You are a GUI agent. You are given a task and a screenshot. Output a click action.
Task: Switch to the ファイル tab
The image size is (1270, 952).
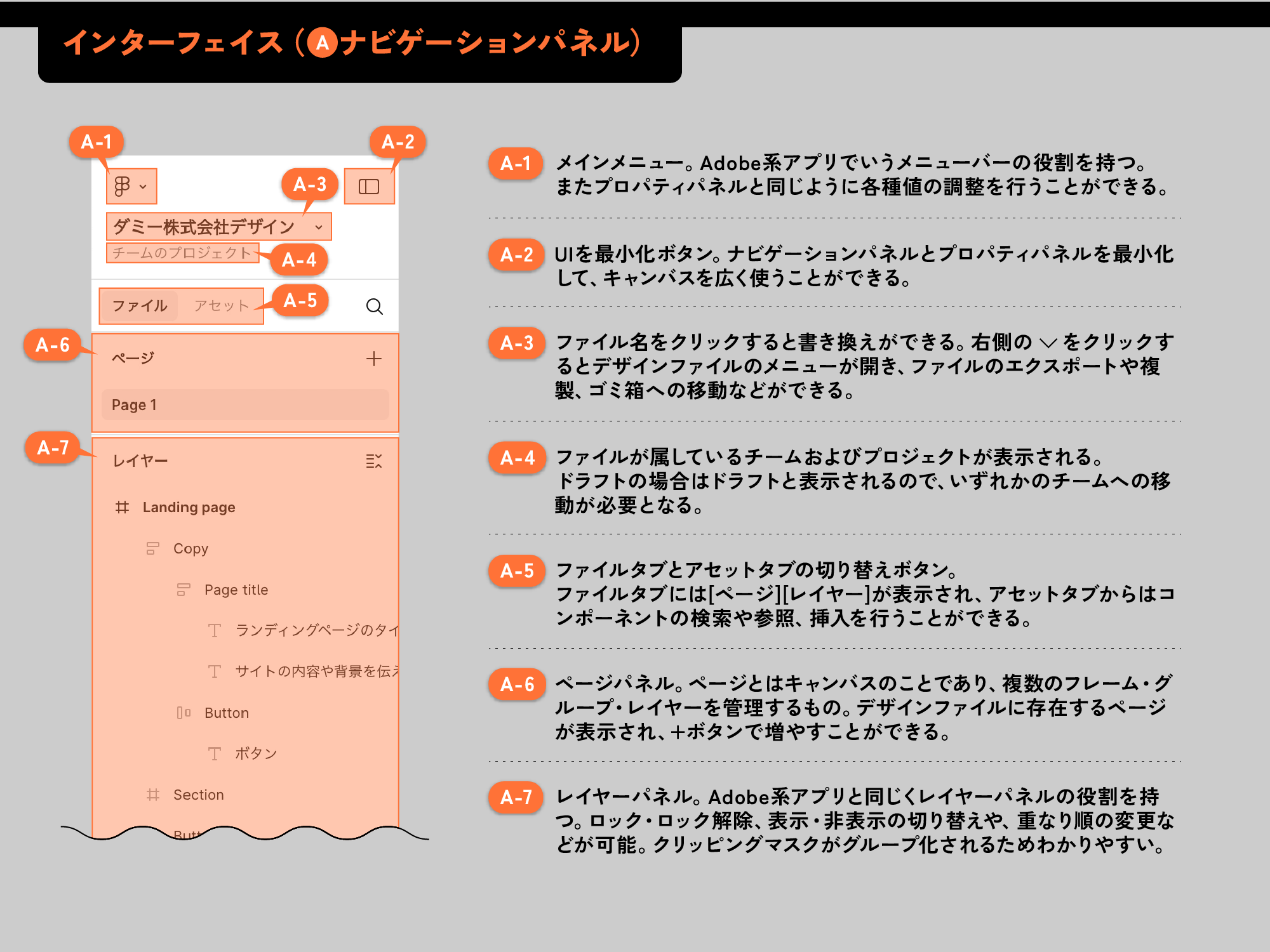click(x=140, y=306)
